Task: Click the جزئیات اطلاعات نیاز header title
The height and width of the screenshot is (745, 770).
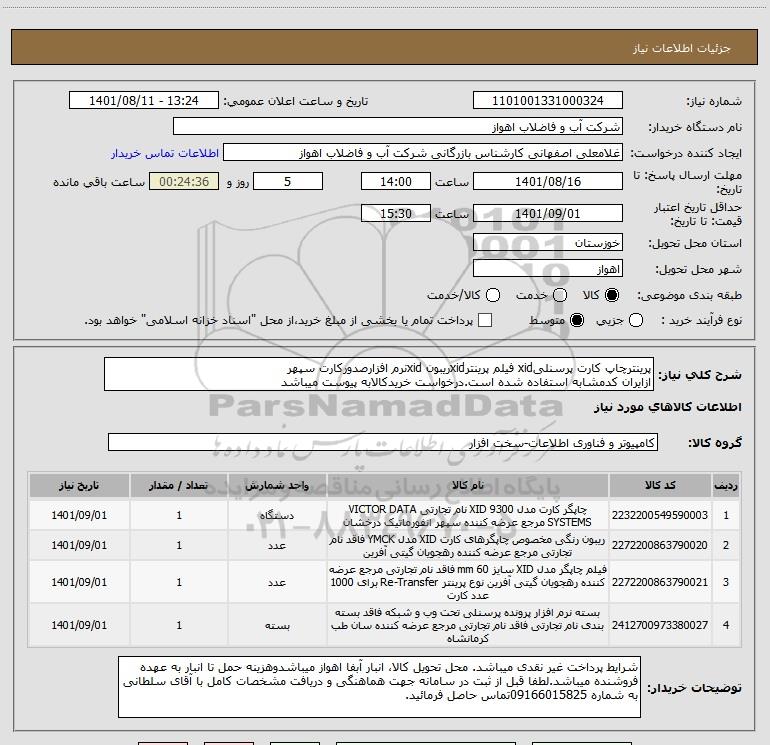Action: 682,48
